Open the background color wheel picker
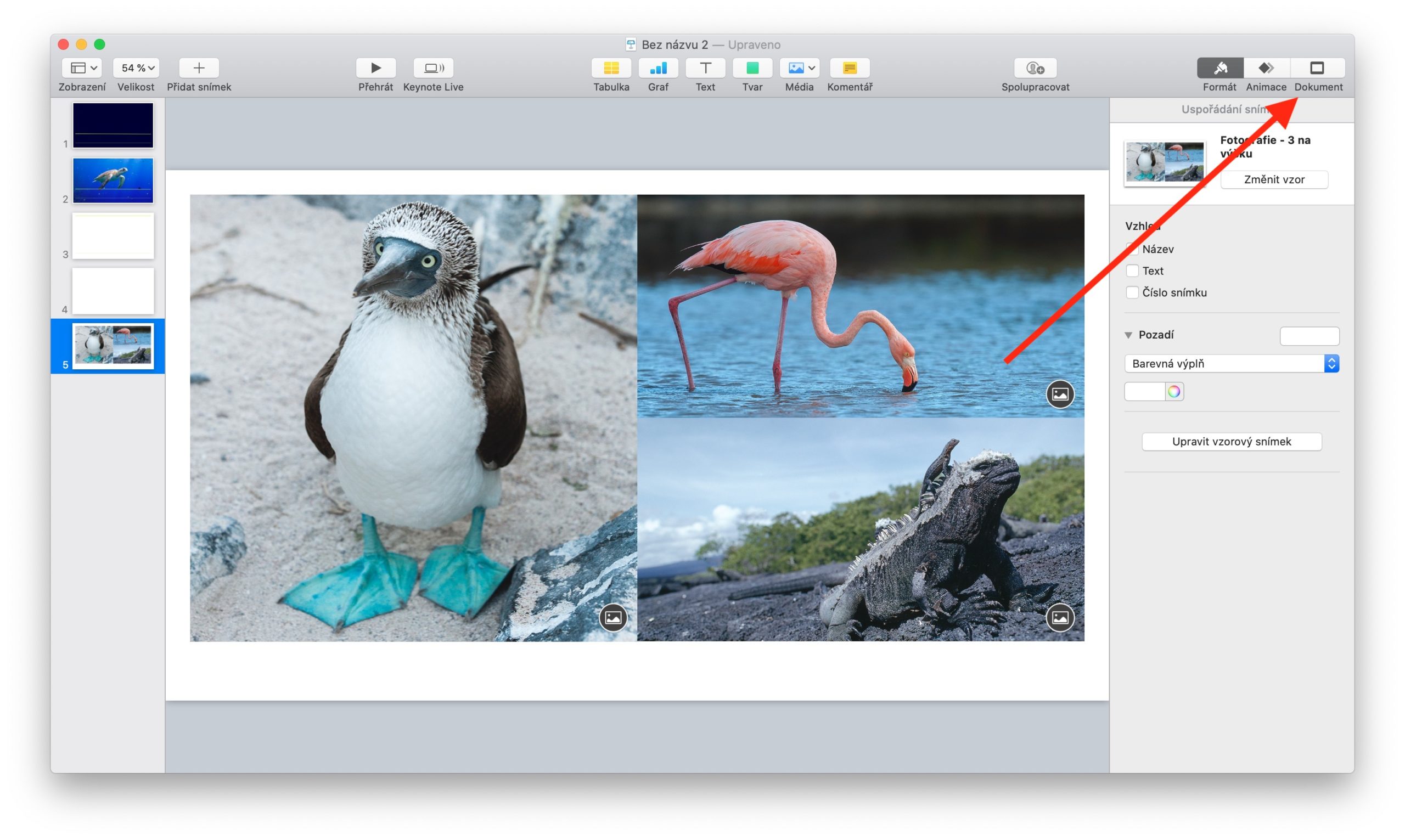The width and height of the screenshot is (1405, 840). 1174,391
